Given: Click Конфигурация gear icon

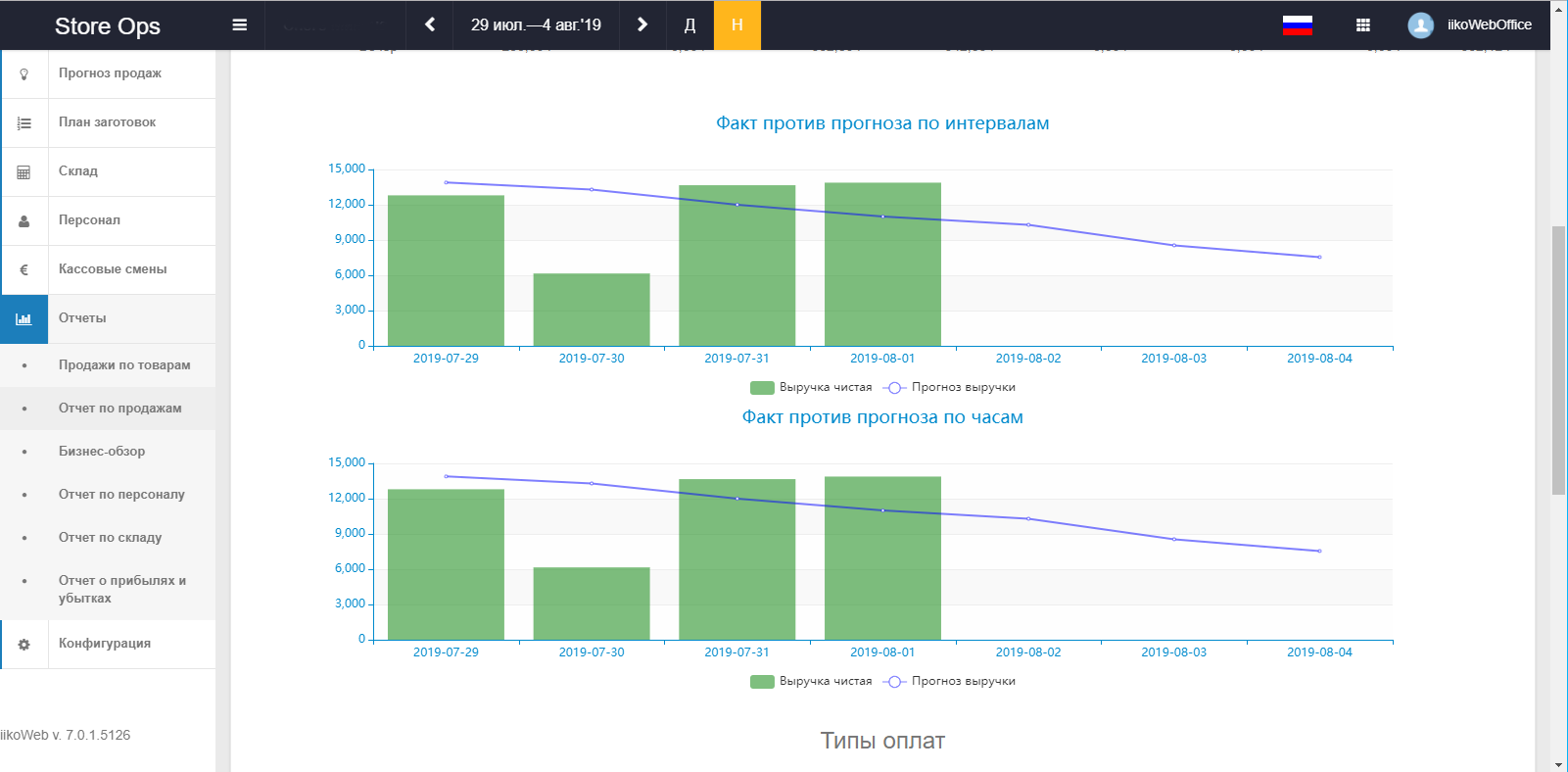Looking at the screenshot, I should click(x=24, y=645).
